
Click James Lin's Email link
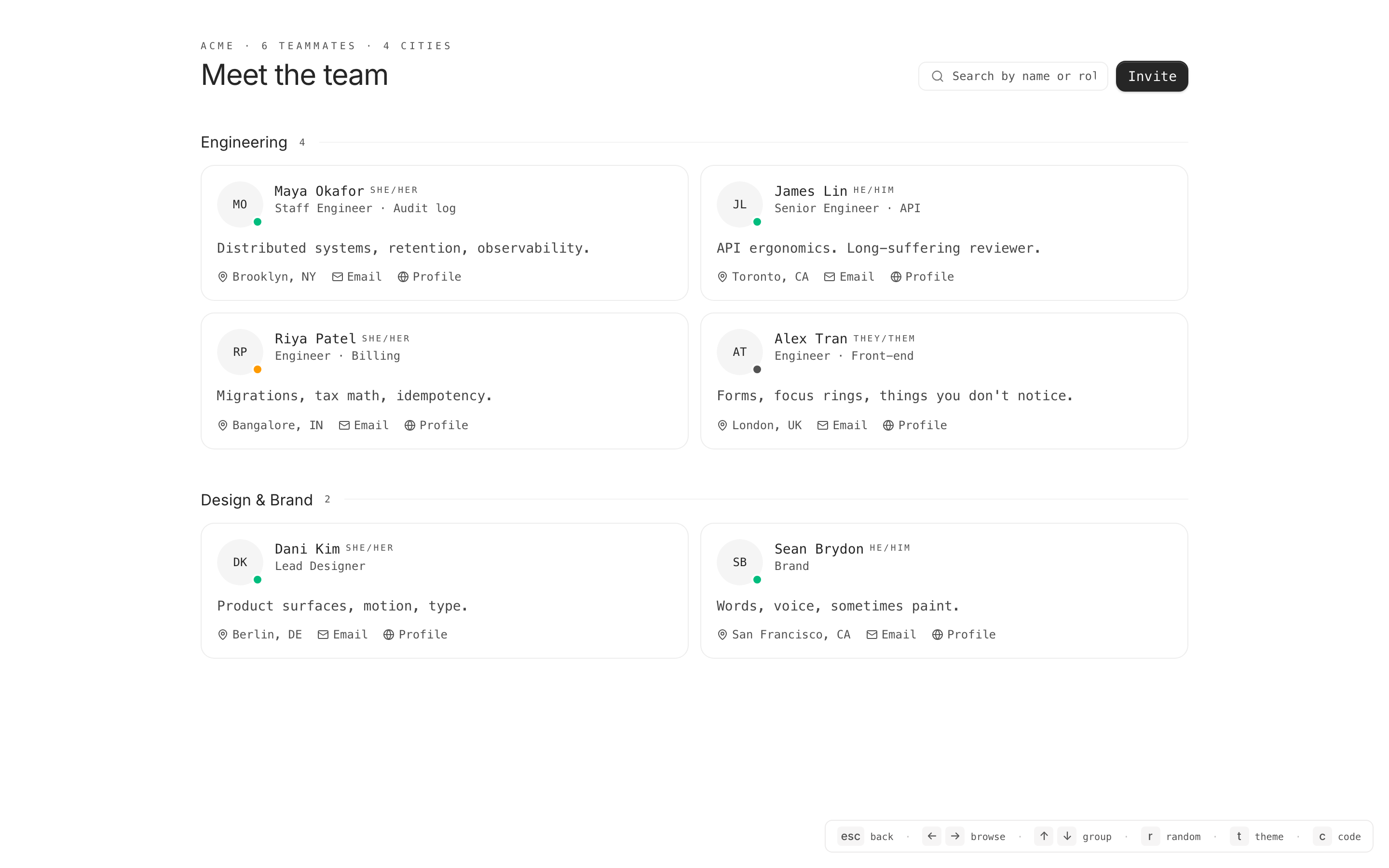tap(857, 277)
